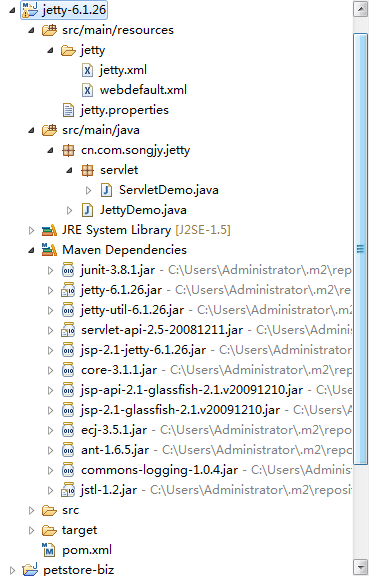This screenshot has width=369, height=576.
Task: Click the src/main/java source folder icon
Action: pos(49,130)
